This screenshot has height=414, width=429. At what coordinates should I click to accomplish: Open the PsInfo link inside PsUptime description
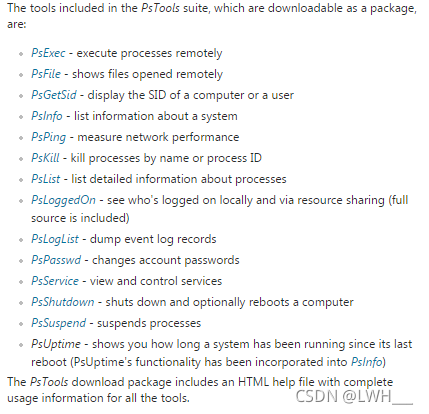[x=367, y=362]
